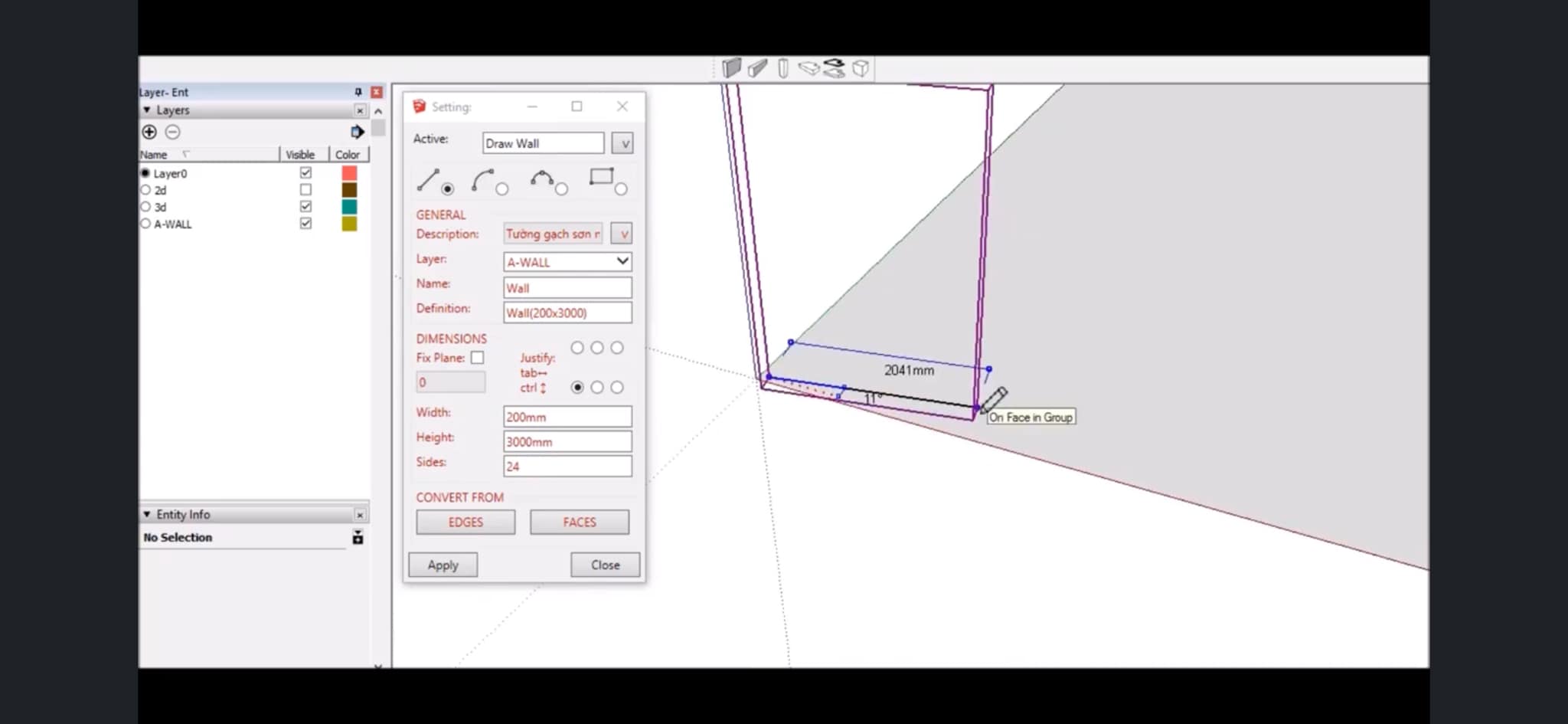Collapse the Layers panel triangle

pyautogui.click(x=147, y=110)
